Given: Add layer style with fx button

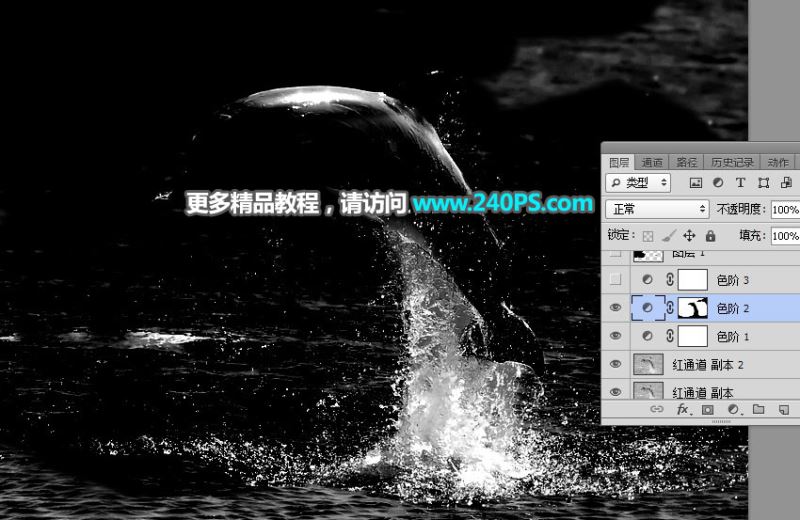Looking at the screenshot, I should click(683, 410).
